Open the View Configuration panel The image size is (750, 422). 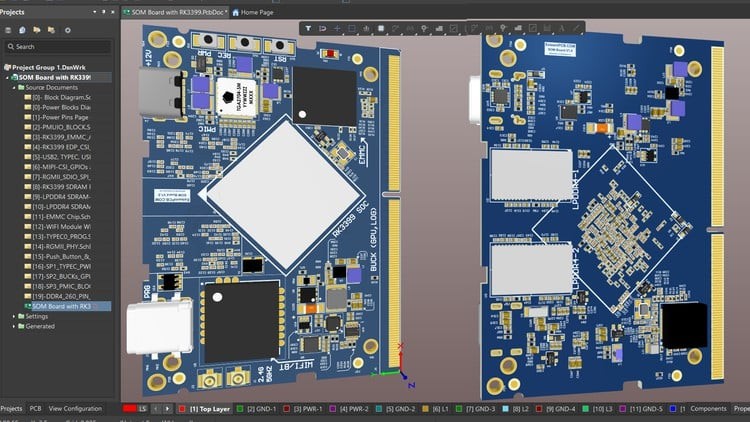pos(76,409)
